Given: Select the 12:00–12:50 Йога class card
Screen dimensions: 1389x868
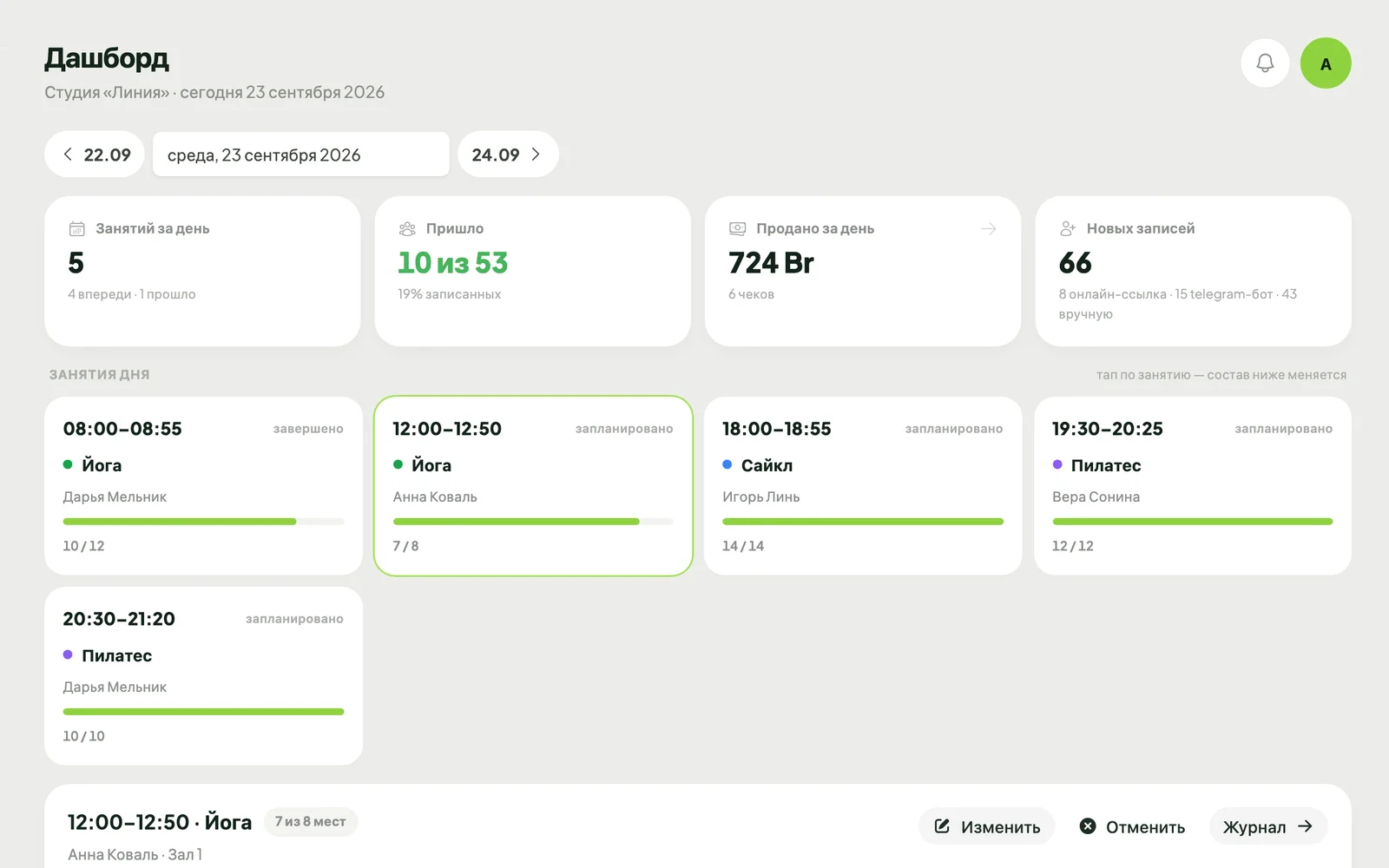Looking at the screenshot, I should point(533,486).
